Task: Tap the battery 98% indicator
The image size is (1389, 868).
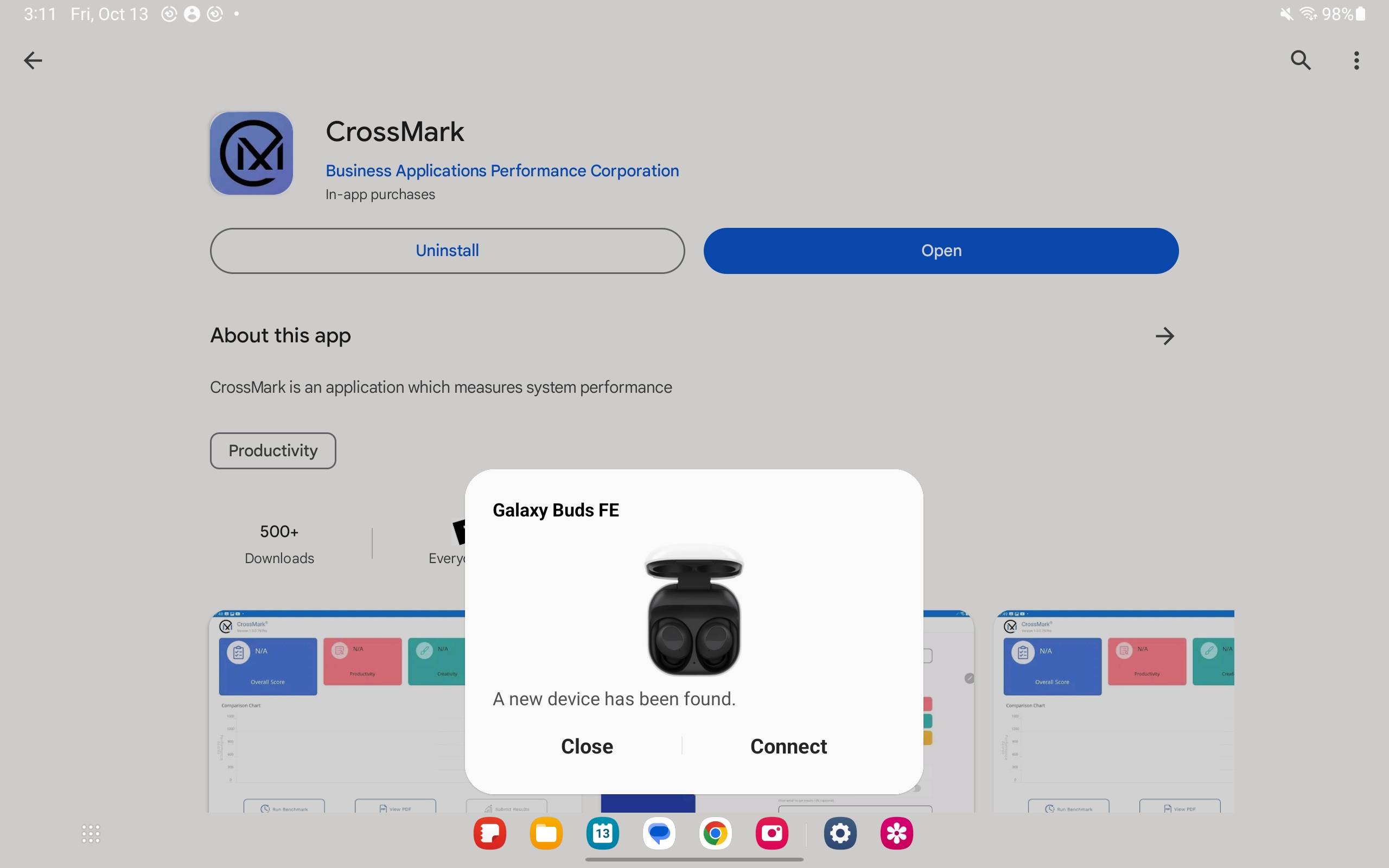Action: tap(1343, 14)
